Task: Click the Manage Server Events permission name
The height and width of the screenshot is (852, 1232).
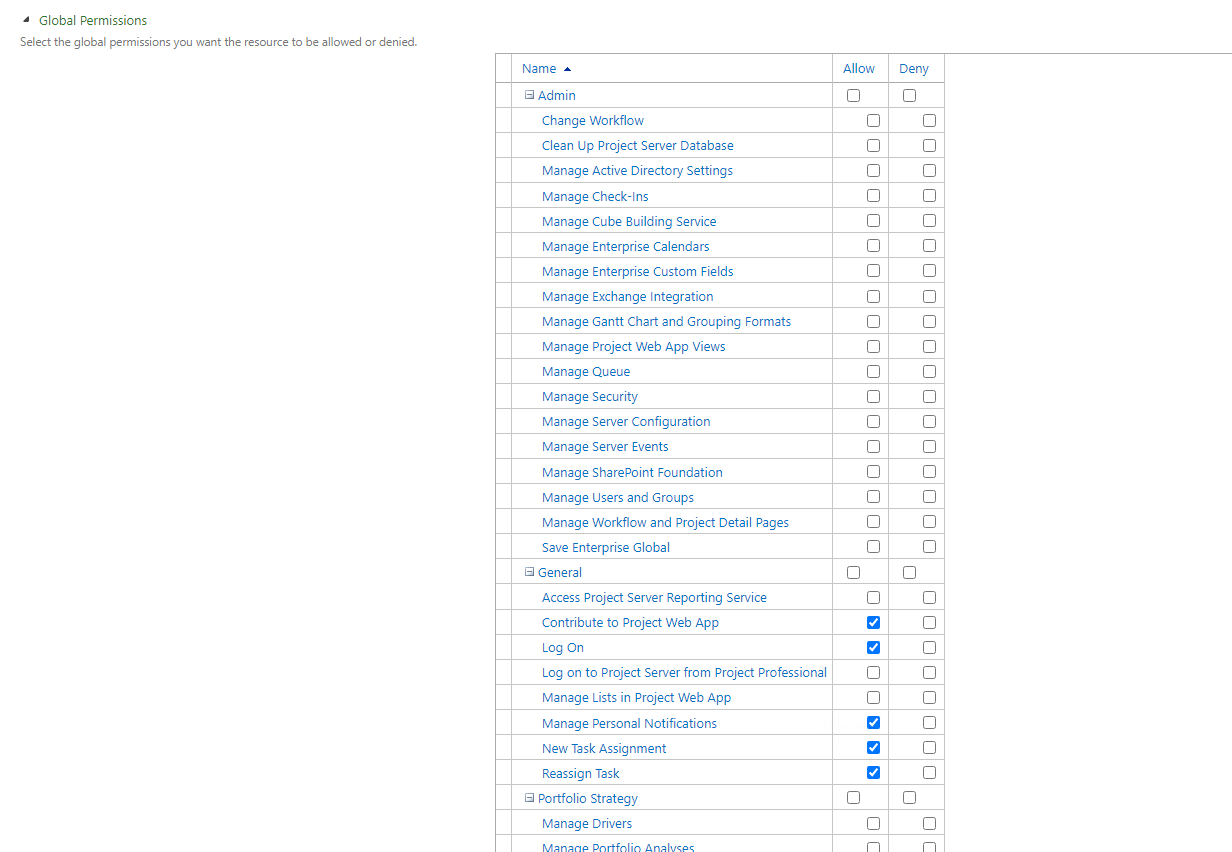Action: [x=605, y=447]
